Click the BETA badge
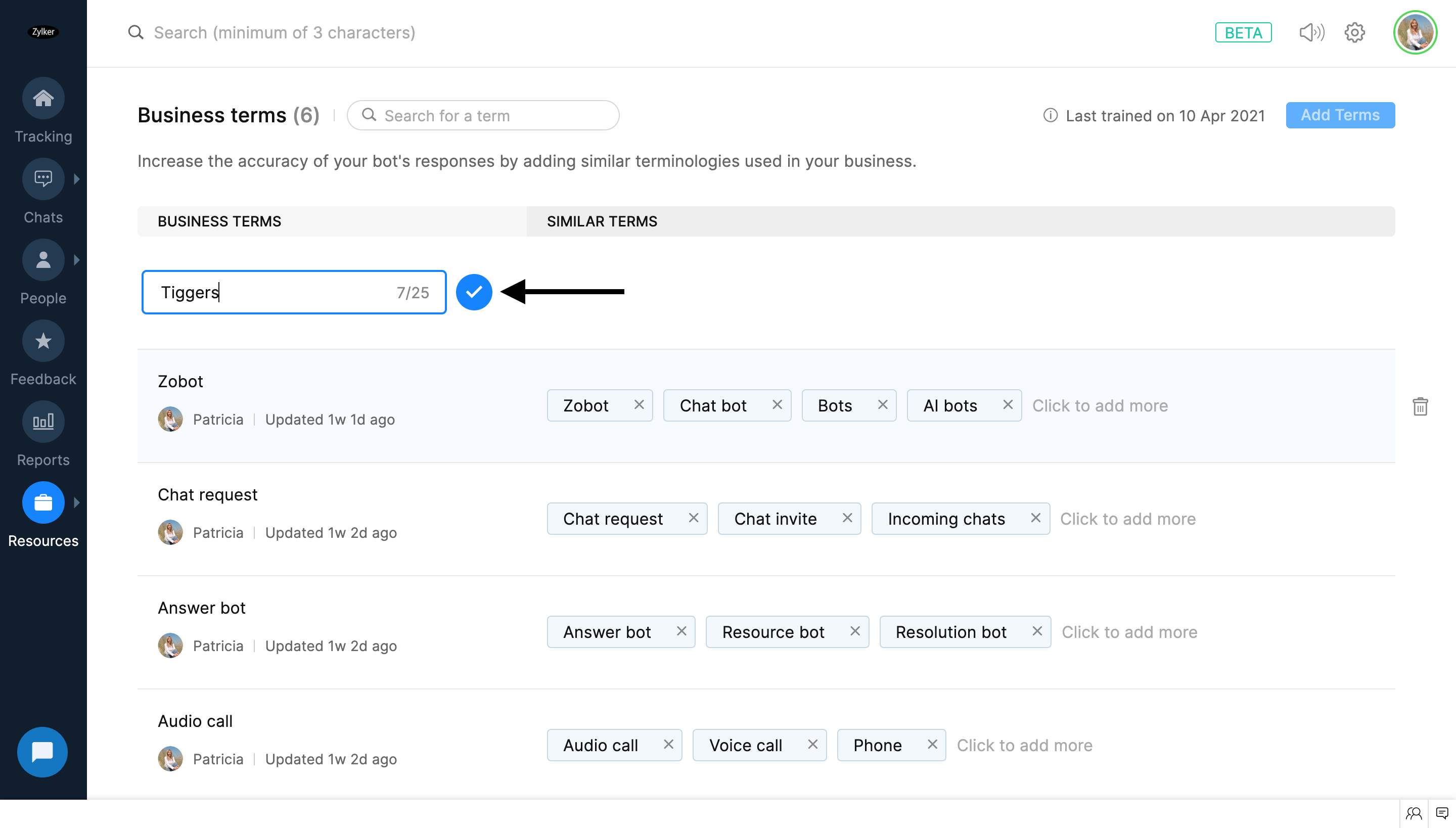This screenshot has height=828, width=1456. (1243, 32)
